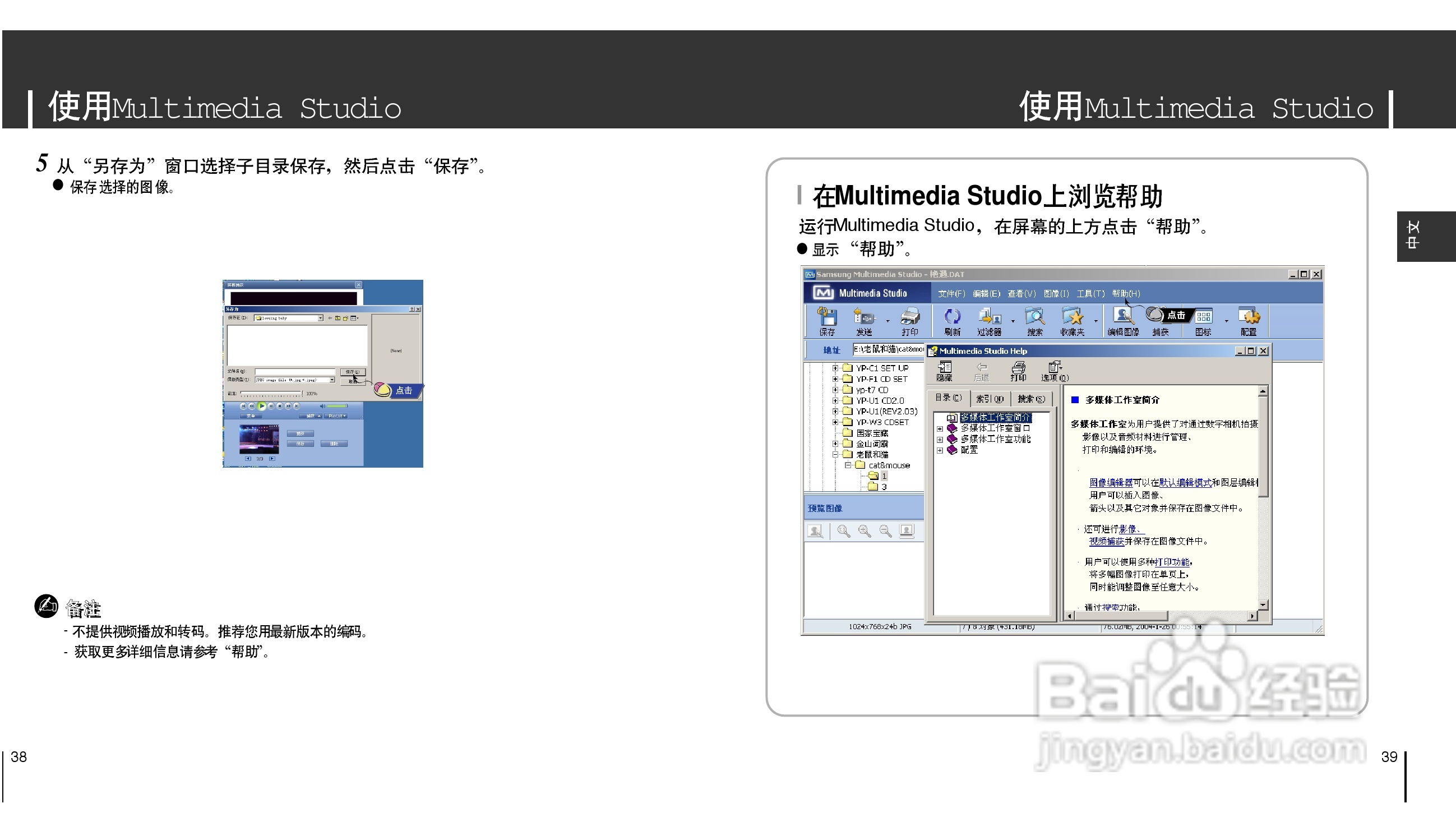
Task: Click the 保存 (Save) toolbar icon
Action: coord(827,317)
